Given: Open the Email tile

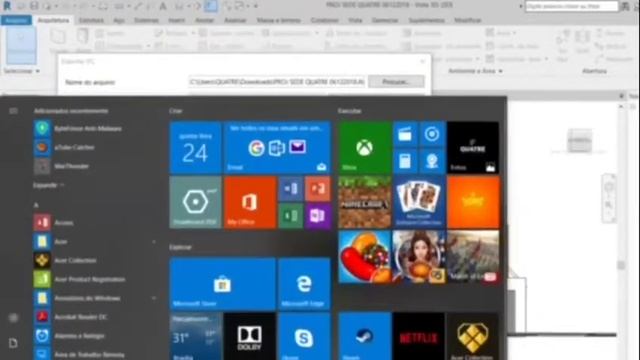Looking at the screenshot, I should pyautogui.click(x=277, y=148).
